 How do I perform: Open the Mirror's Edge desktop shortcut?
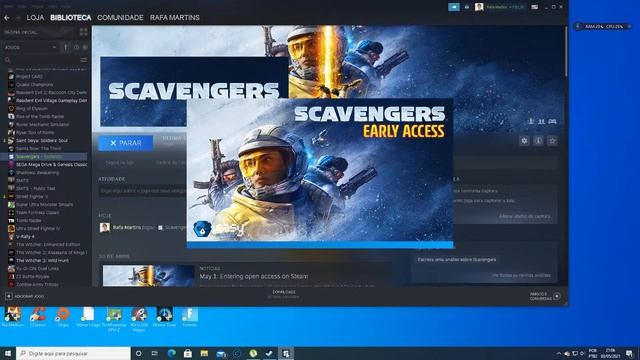pos(88,317)
